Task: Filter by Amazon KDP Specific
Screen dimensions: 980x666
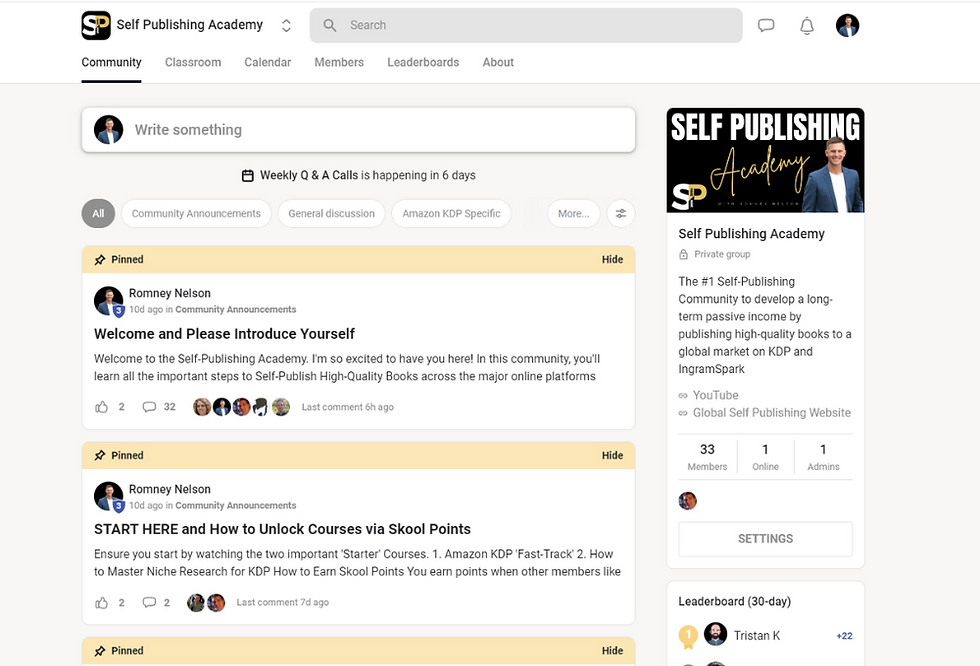Action: coord(451,214)
